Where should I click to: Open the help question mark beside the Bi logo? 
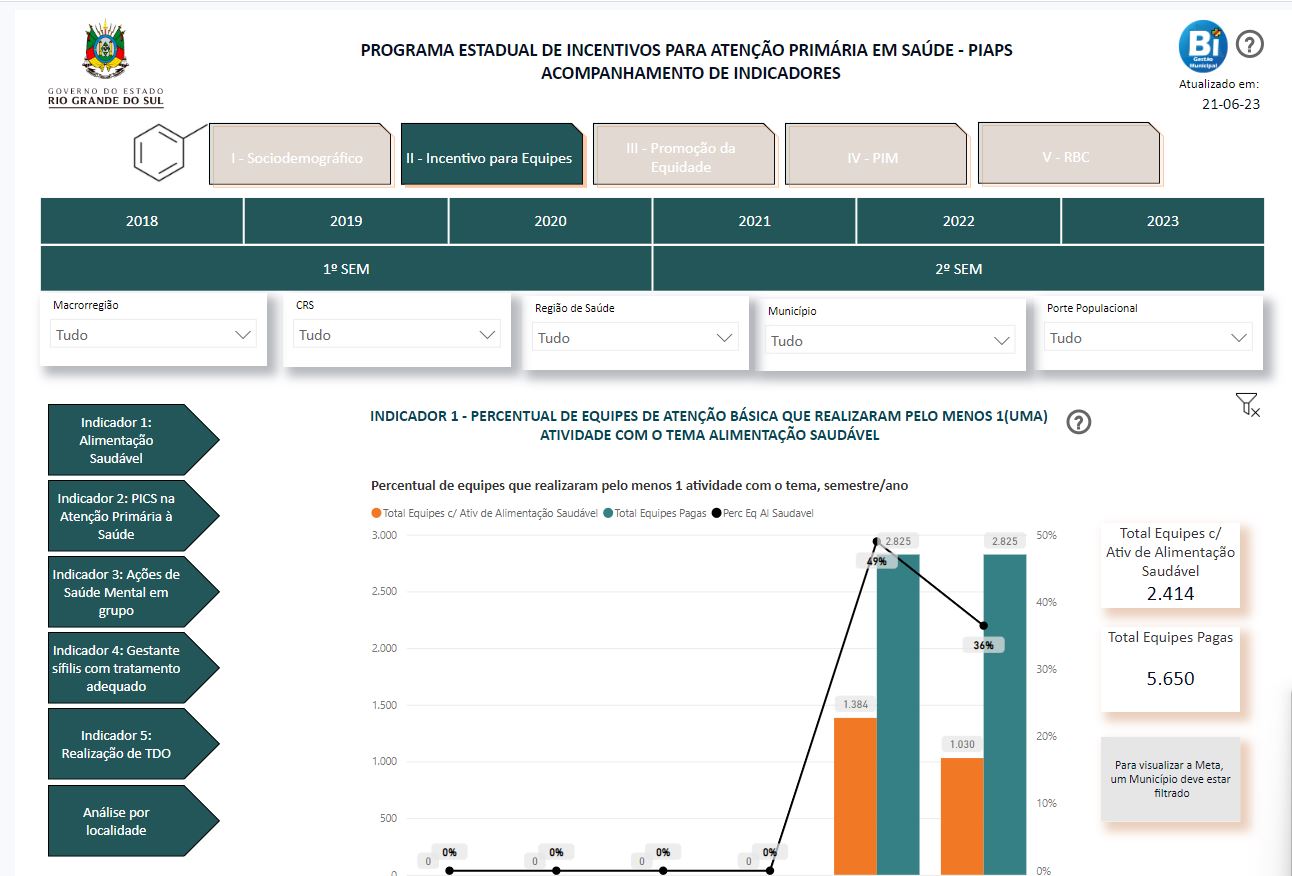[1248, 43]
